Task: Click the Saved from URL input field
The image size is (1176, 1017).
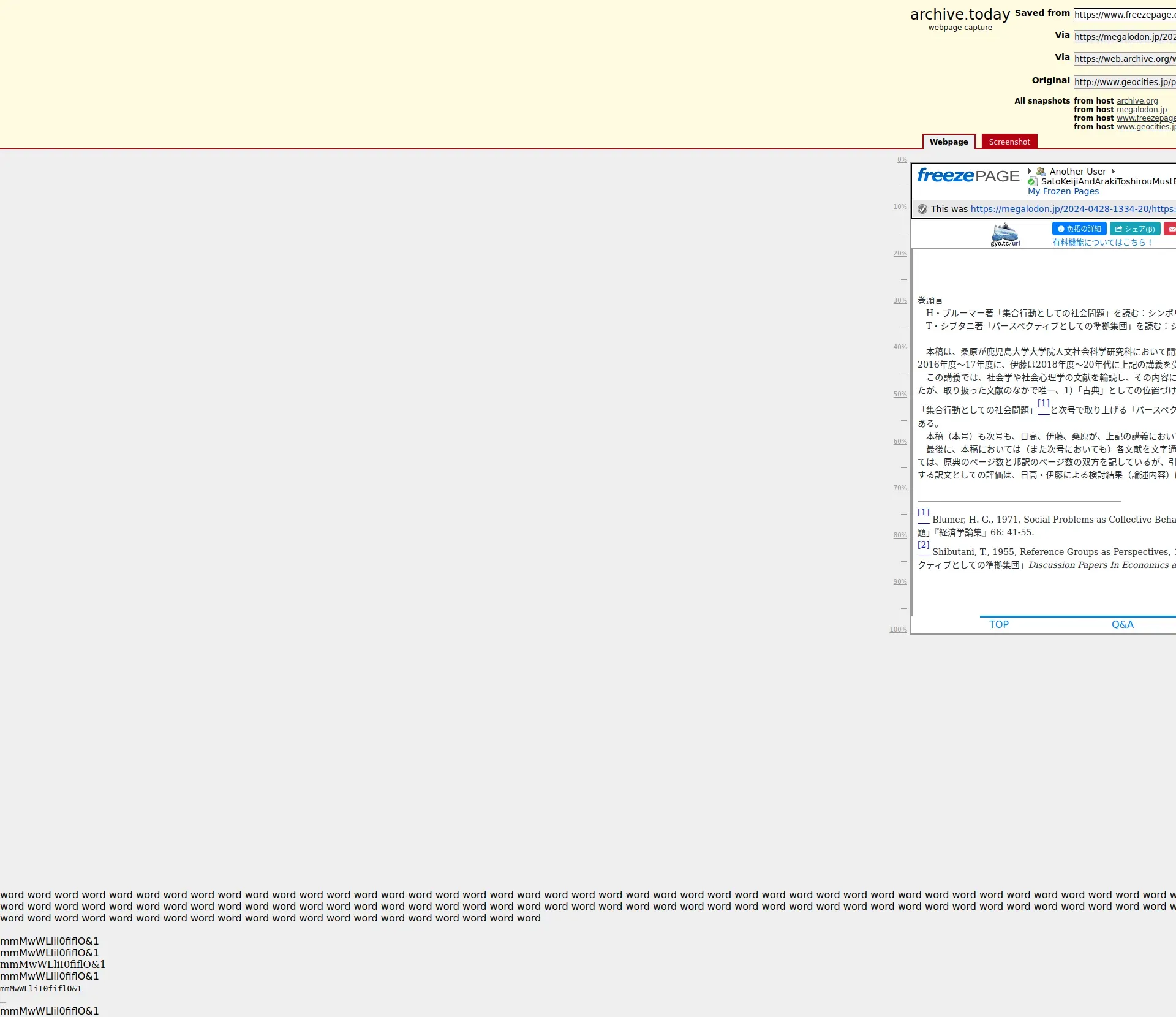Action: coord(1124,15)
